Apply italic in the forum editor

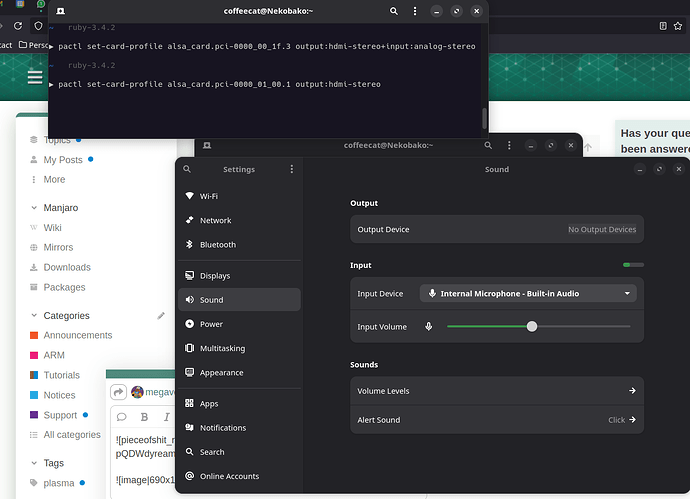[166, 417]
